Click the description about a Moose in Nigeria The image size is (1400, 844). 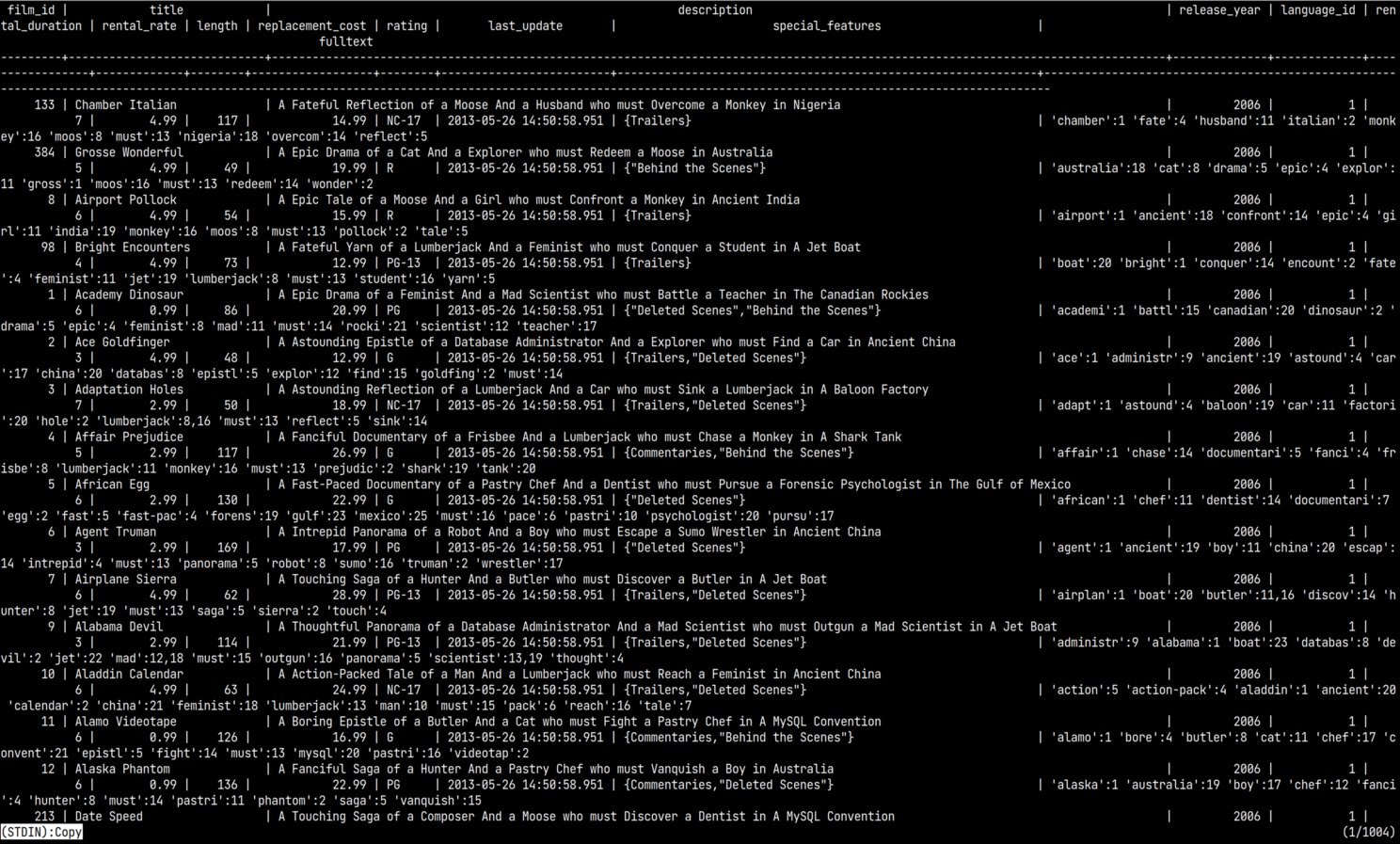click(559, 105)
